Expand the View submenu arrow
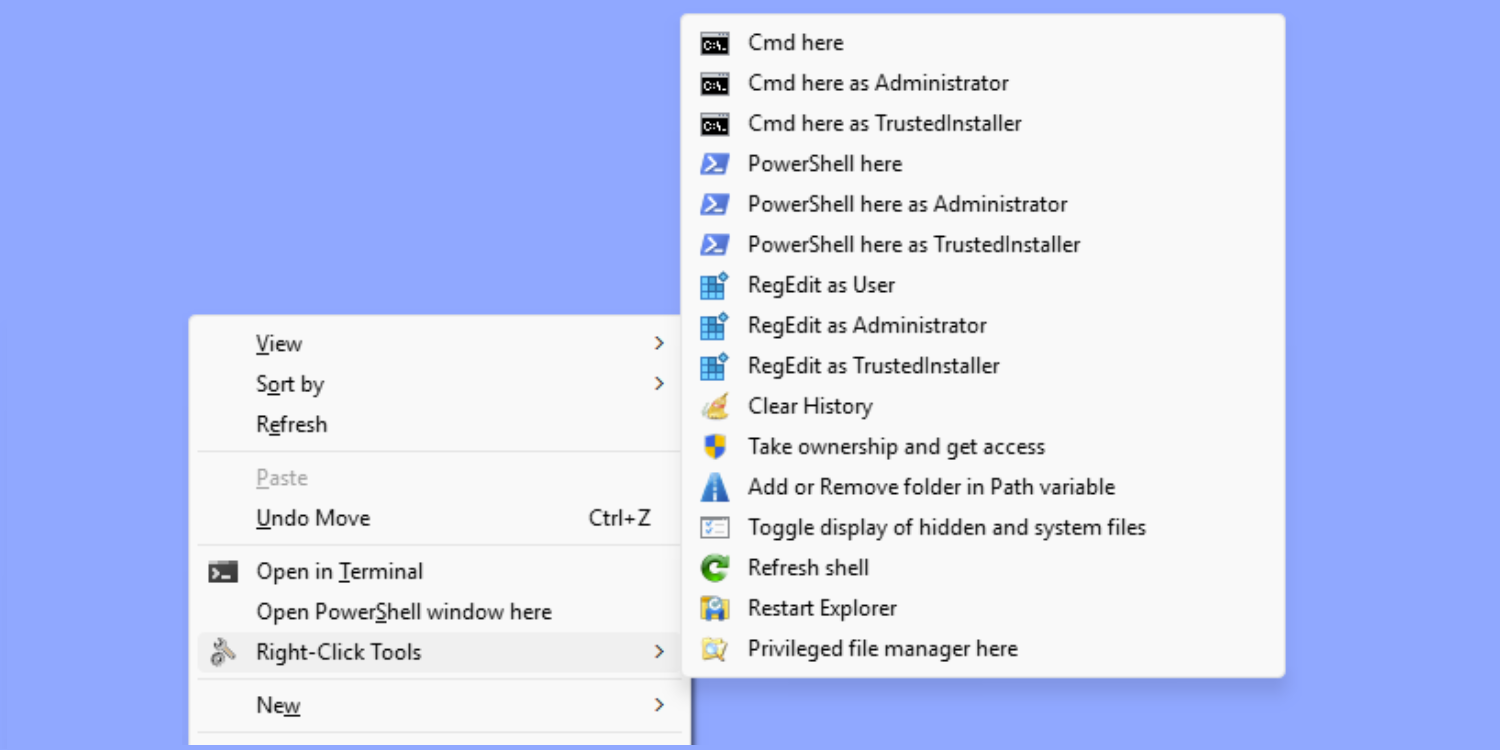The width and height of the screenshot is (1500, 750). (x=659, y=344)
